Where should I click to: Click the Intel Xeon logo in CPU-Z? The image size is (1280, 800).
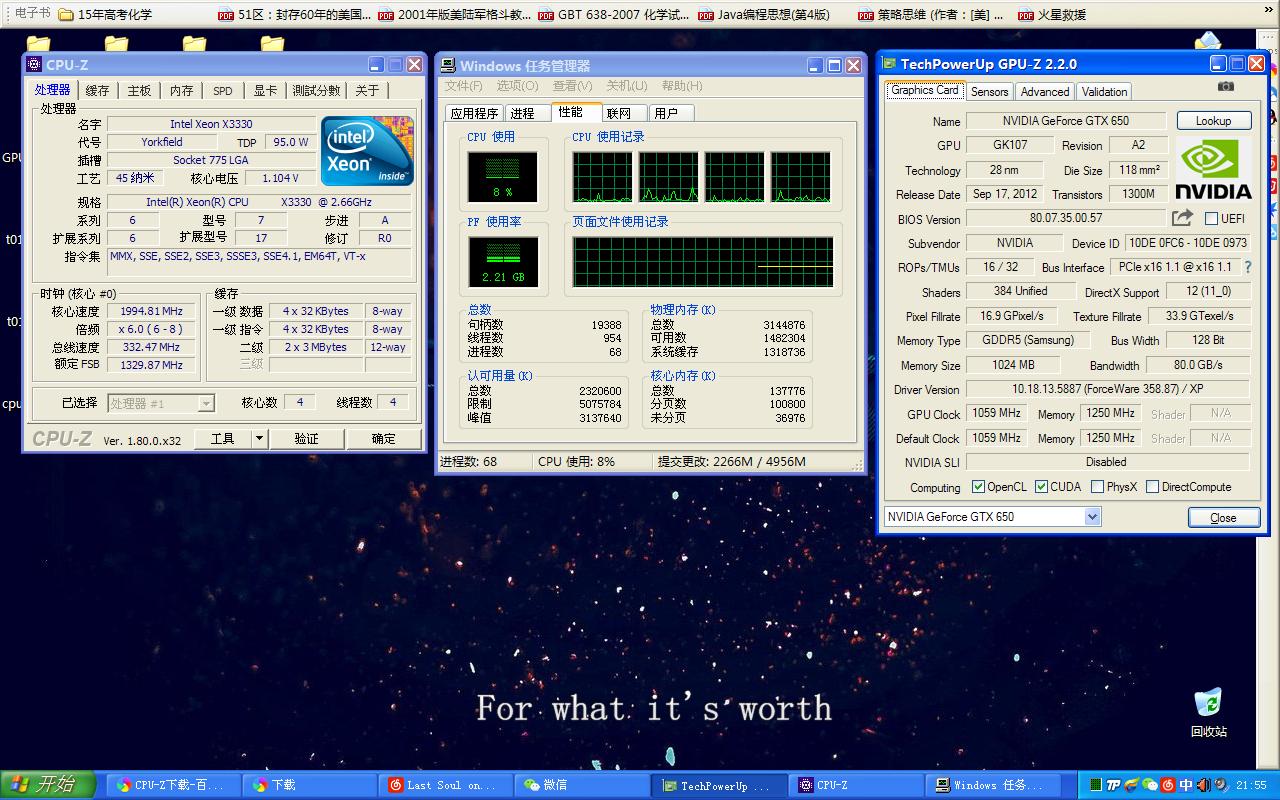click(x=366, y=151)
